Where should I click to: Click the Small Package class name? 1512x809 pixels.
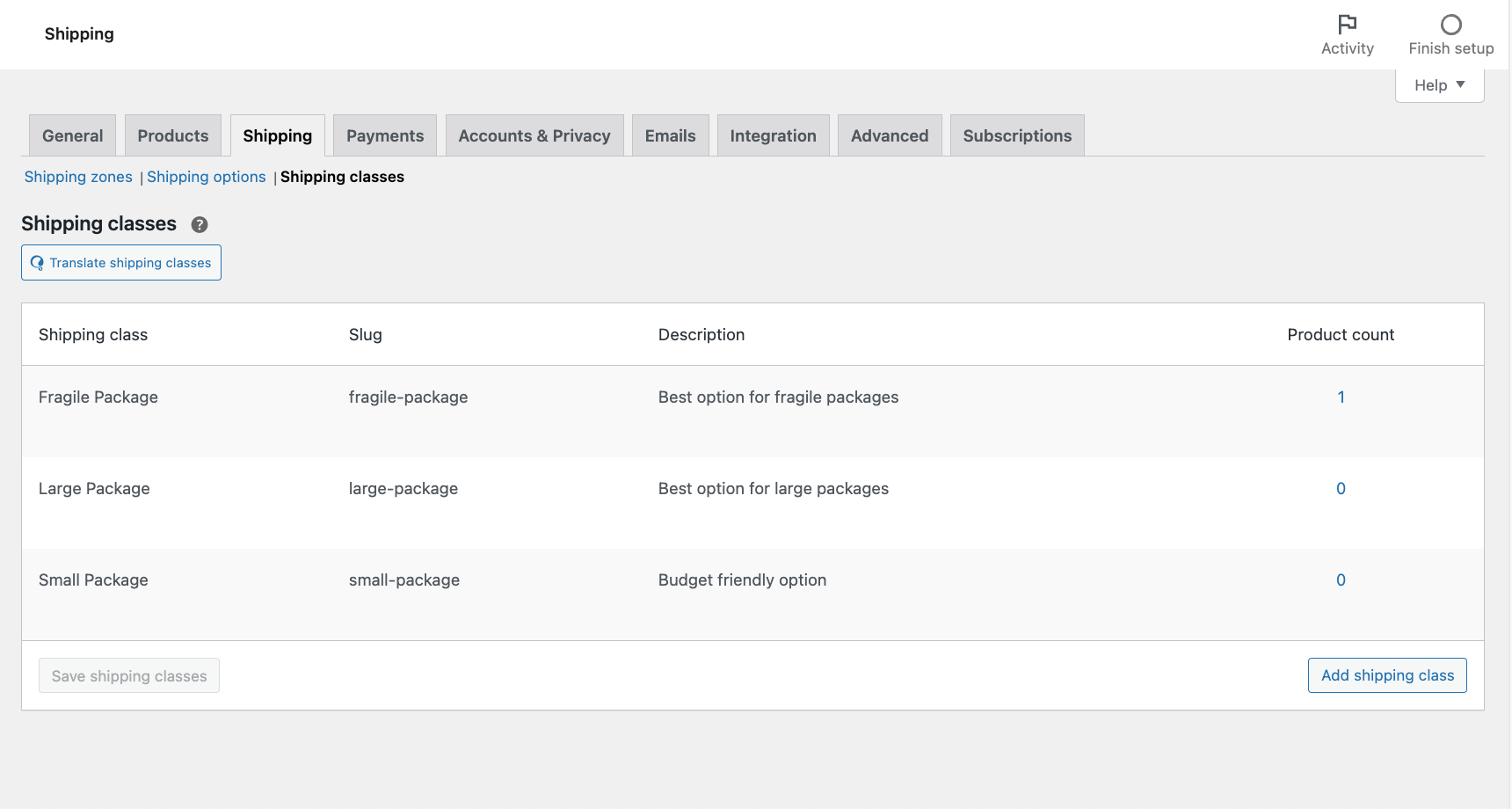pos(93,580)
